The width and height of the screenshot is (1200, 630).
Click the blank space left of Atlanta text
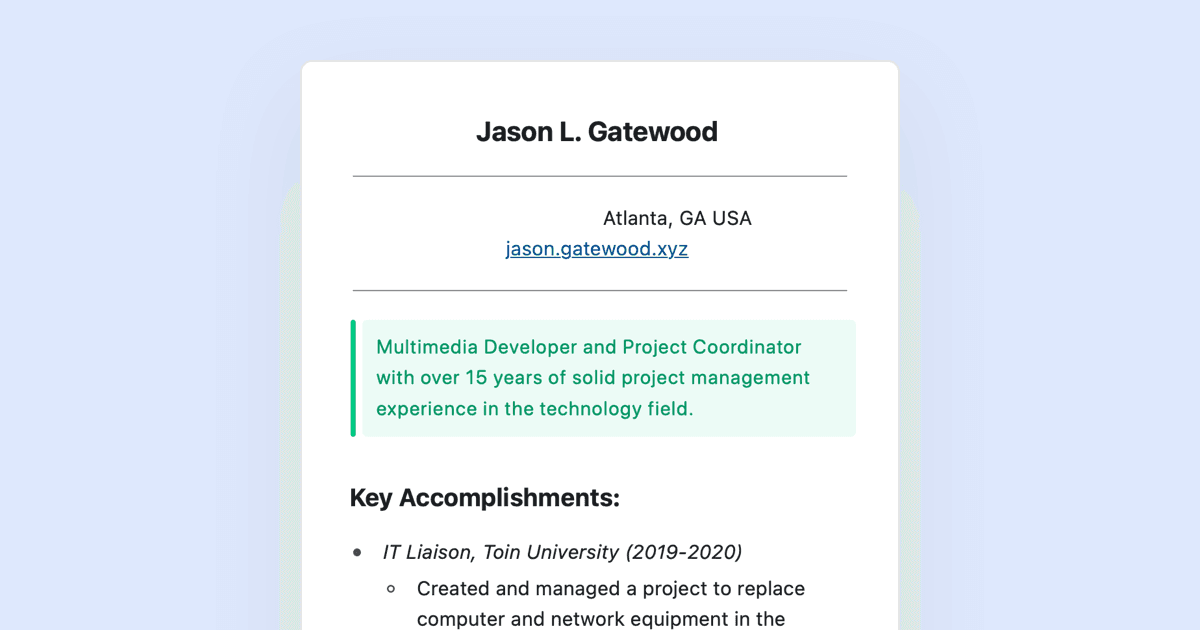476,218
